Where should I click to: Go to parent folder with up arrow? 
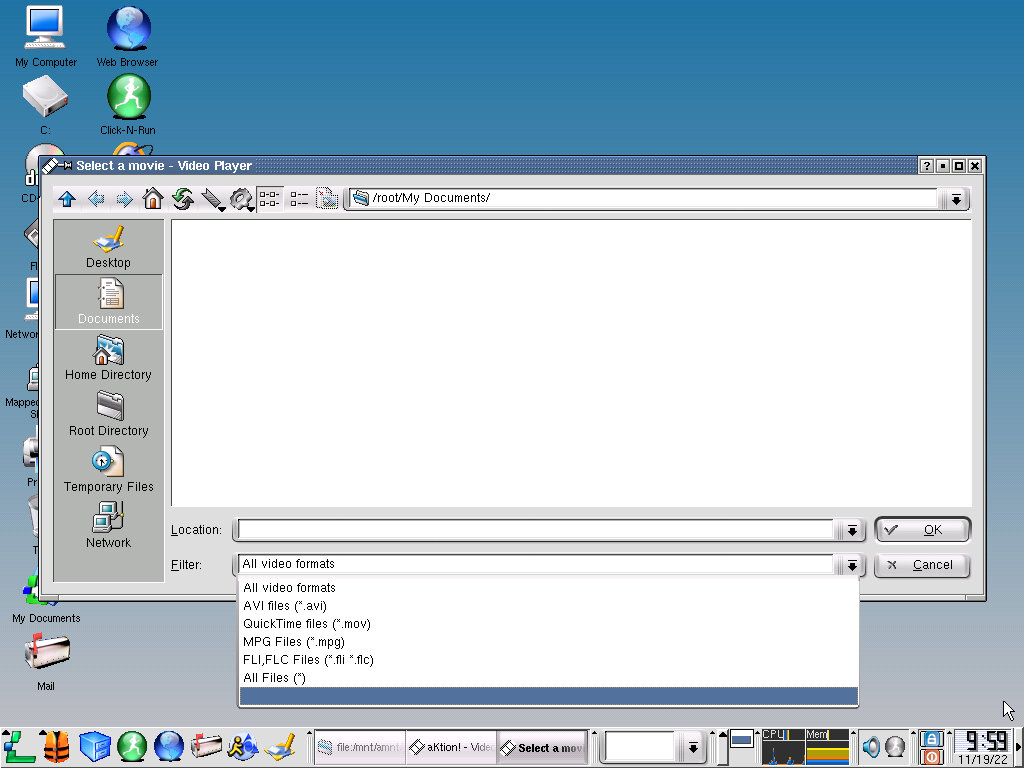pyautogui.click(x=67, y=199)
